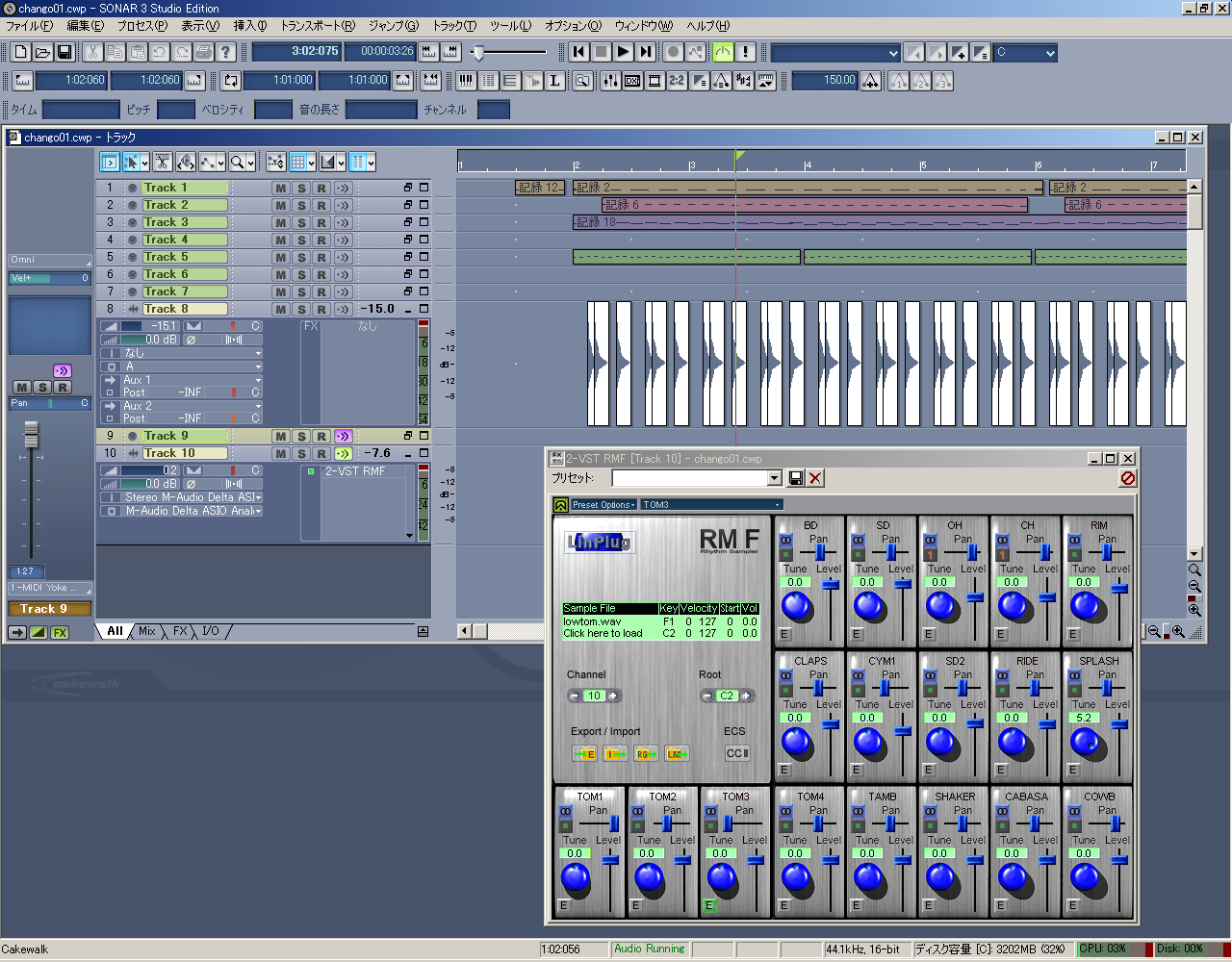Switch to the FX tab in track pane
1232x962 pixels.
(x=180, y=631)
